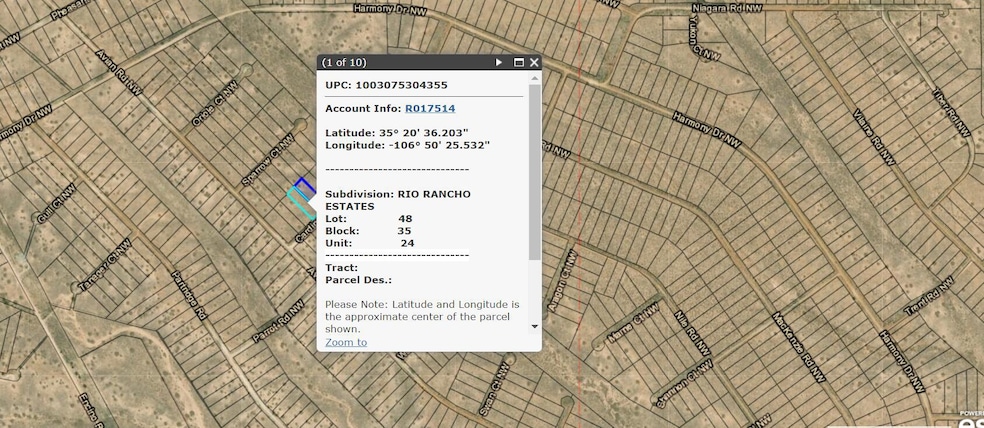Screen dimensions: 984x428
Task: Show the next feature in popup
Action: pos(499,62)
